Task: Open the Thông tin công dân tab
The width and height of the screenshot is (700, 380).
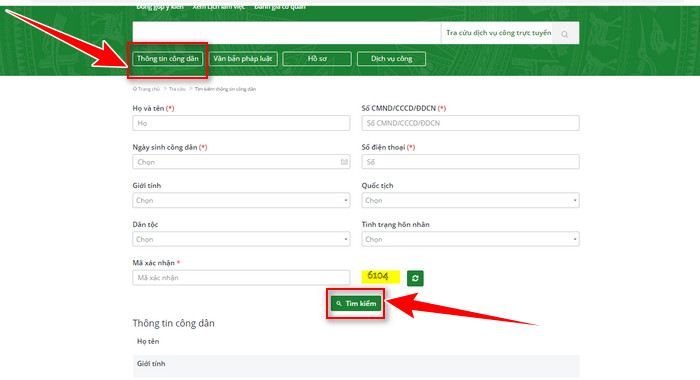Action: click(x=167, y=58)
